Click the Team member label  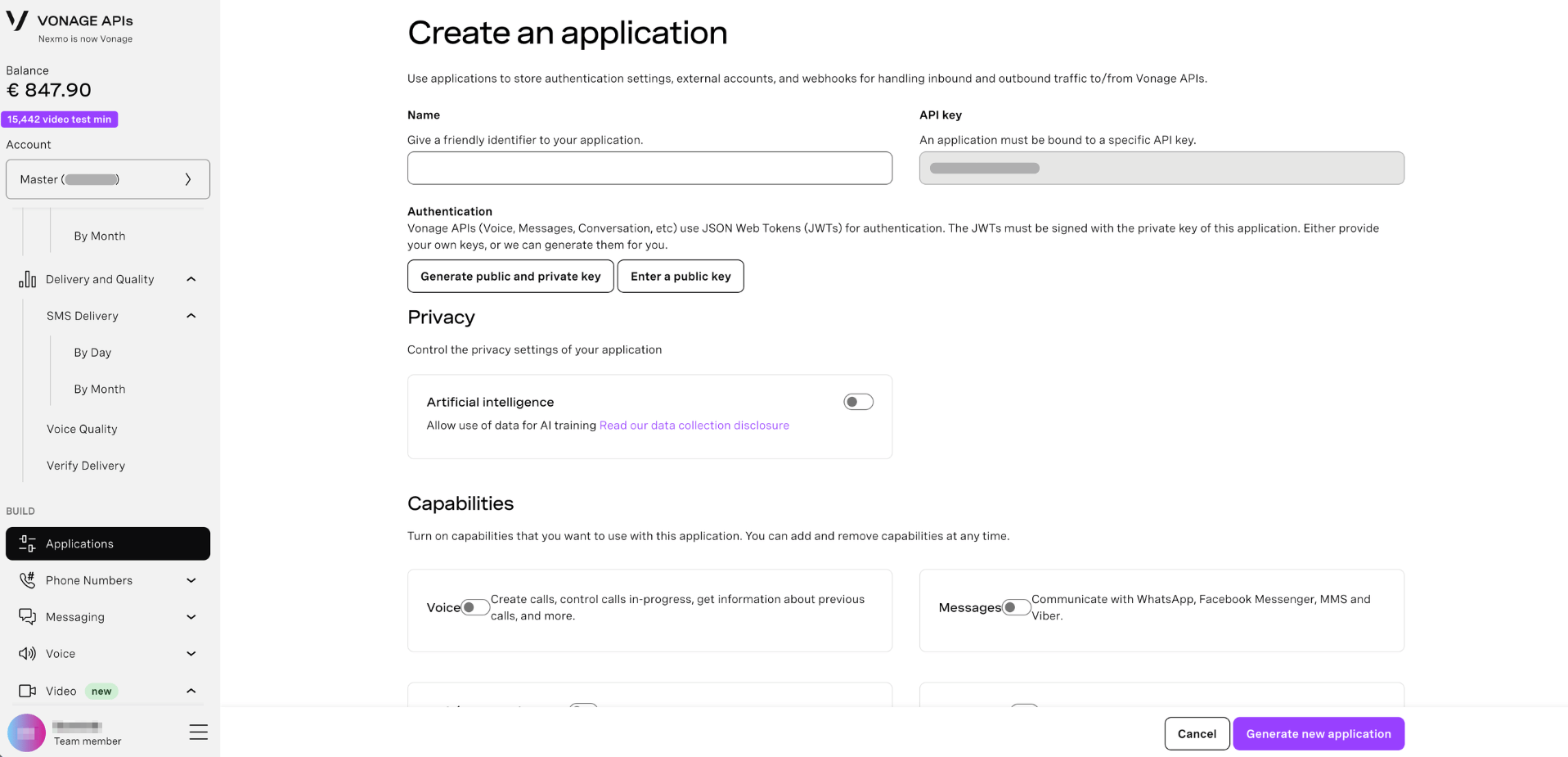point(88,741)
